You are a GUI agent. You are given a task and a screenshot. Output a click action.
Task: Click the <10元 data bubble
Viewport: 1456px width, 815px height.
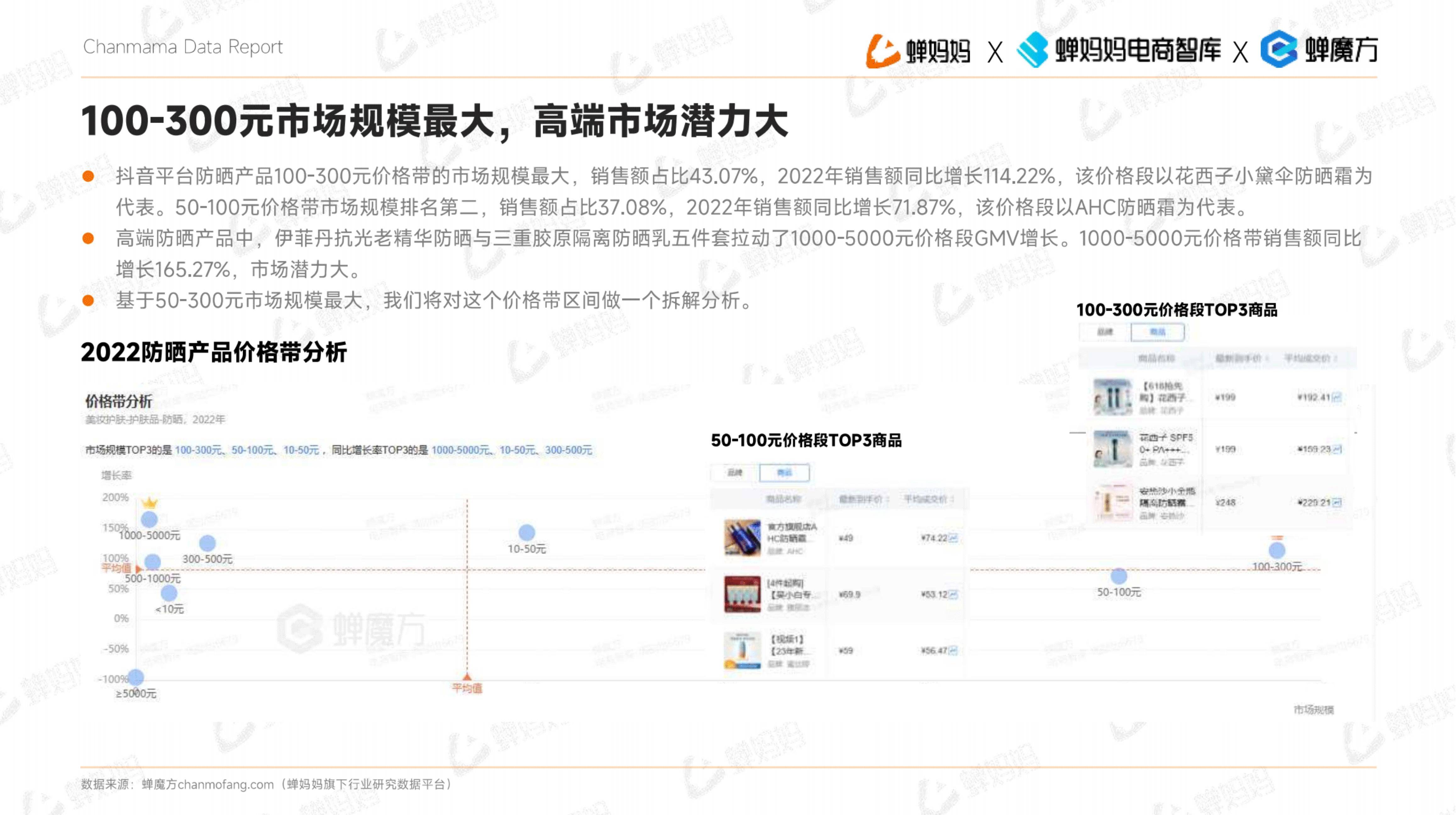tap(169, 593)
